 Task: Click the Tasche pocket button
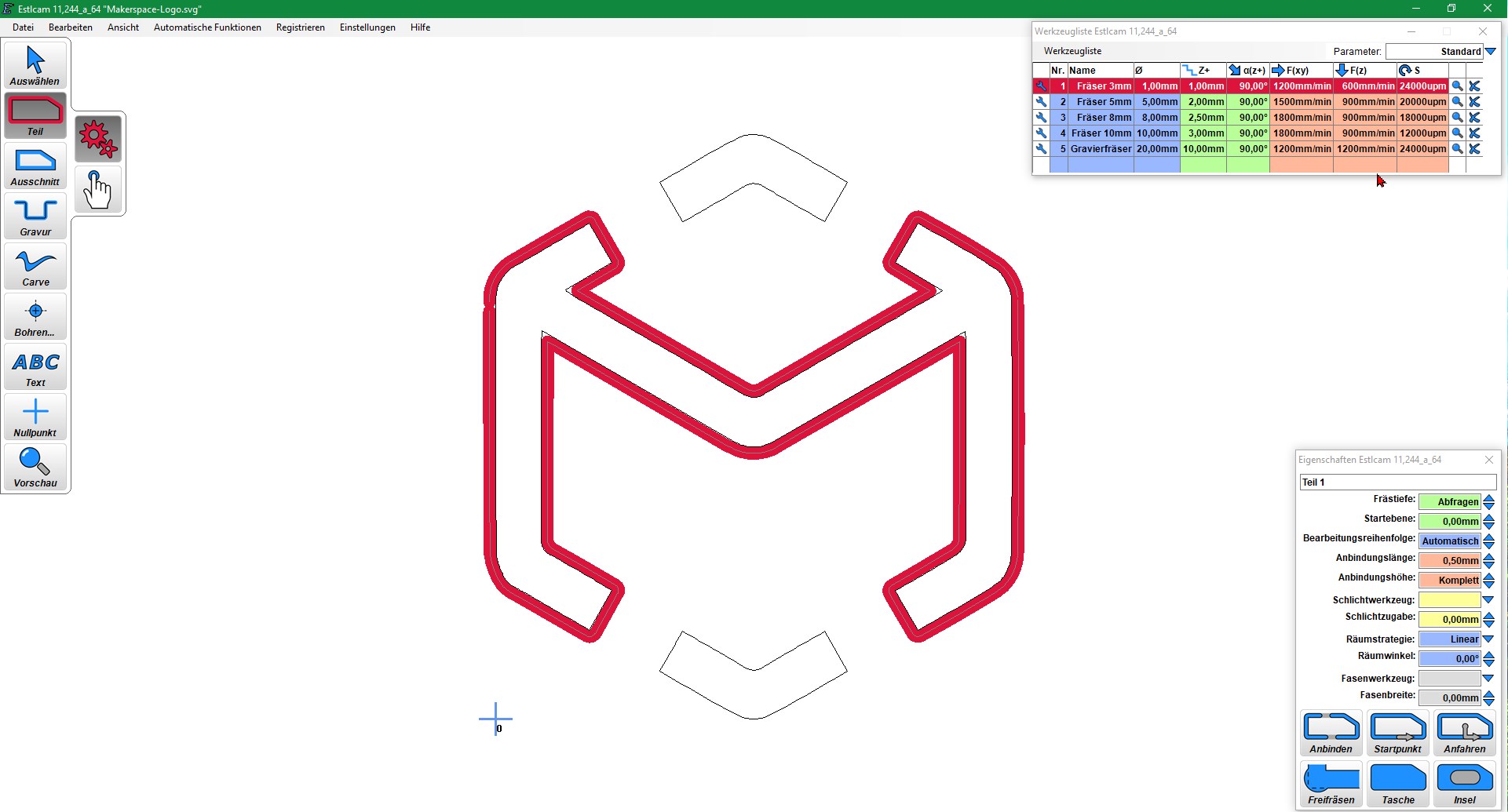point(1398,785)
